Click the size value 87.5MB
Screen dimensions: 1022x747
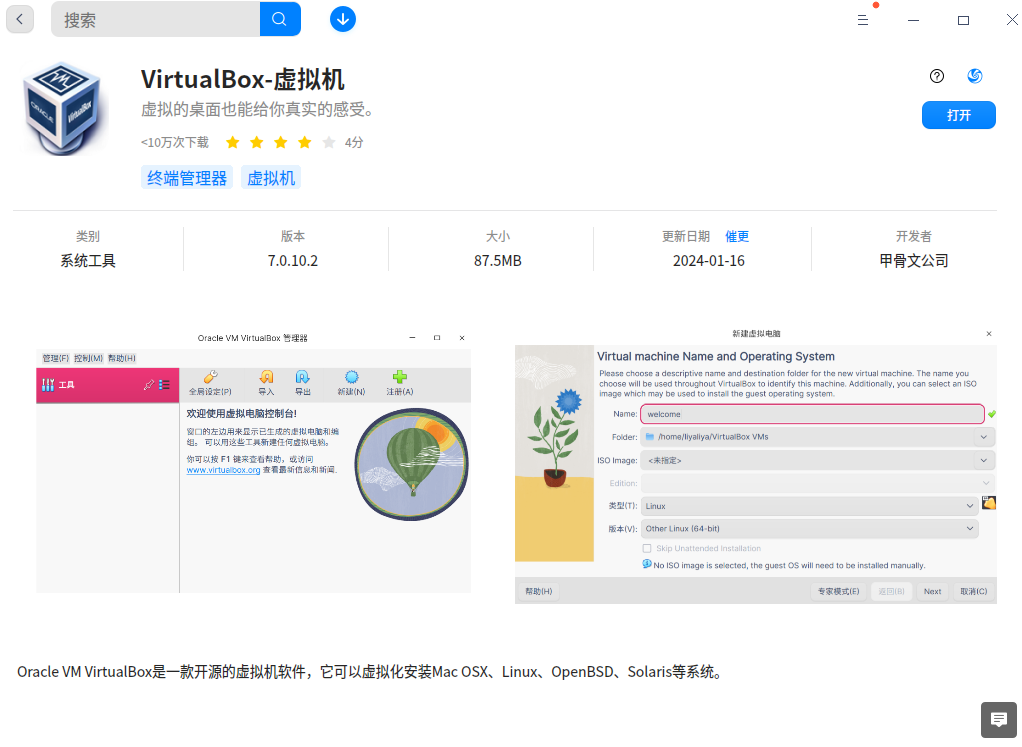(497, 261)
